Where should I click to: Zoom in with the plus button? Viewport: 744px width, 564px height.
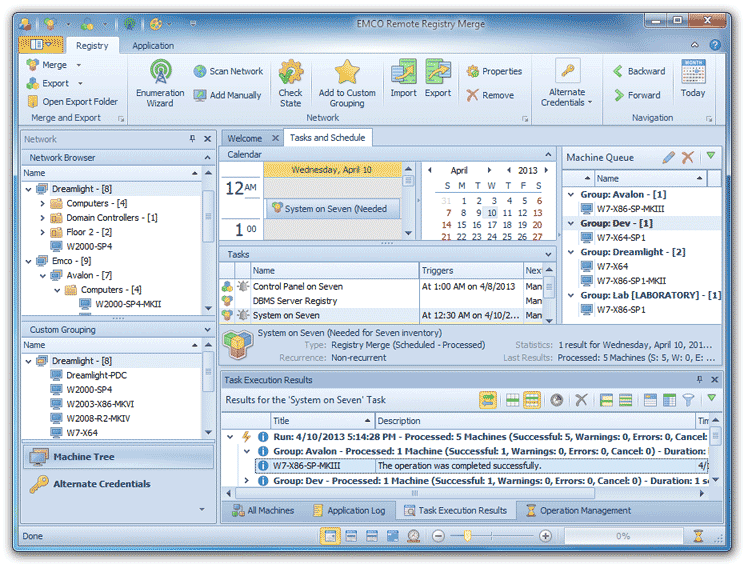pos(545,536)
